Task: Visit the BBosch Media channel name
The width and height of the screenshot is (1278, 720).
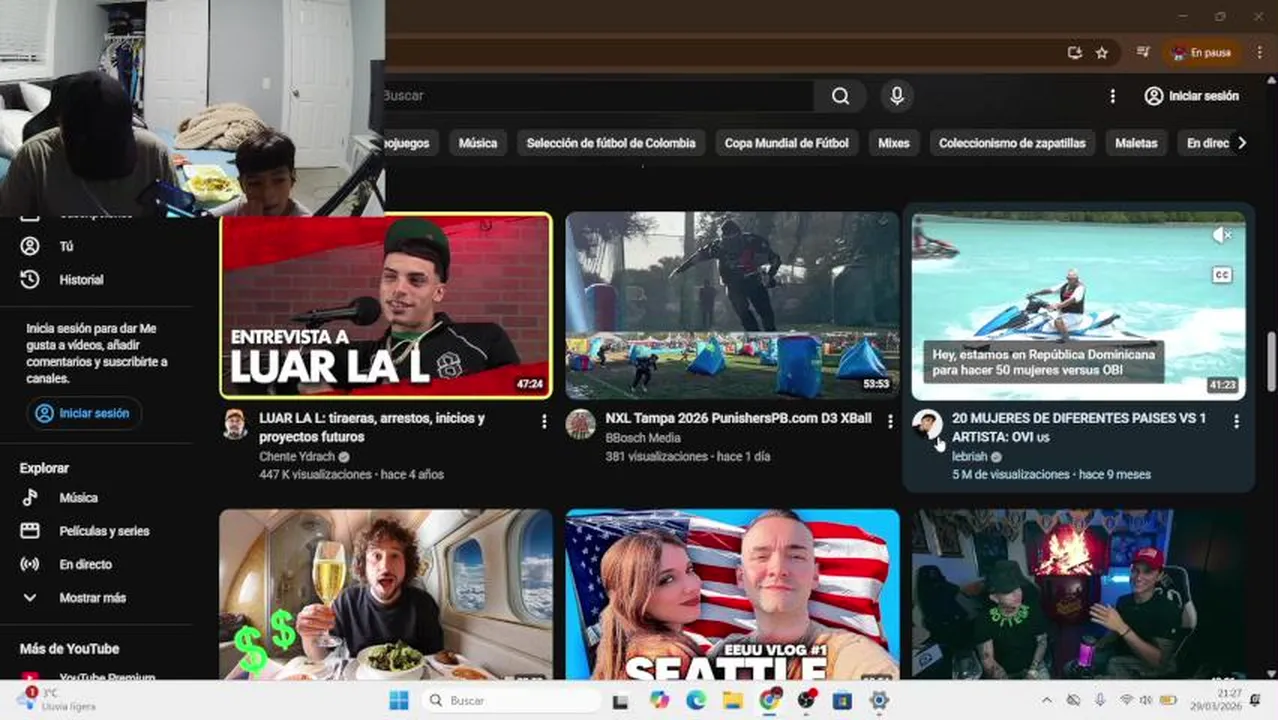Action: (643, 437)
